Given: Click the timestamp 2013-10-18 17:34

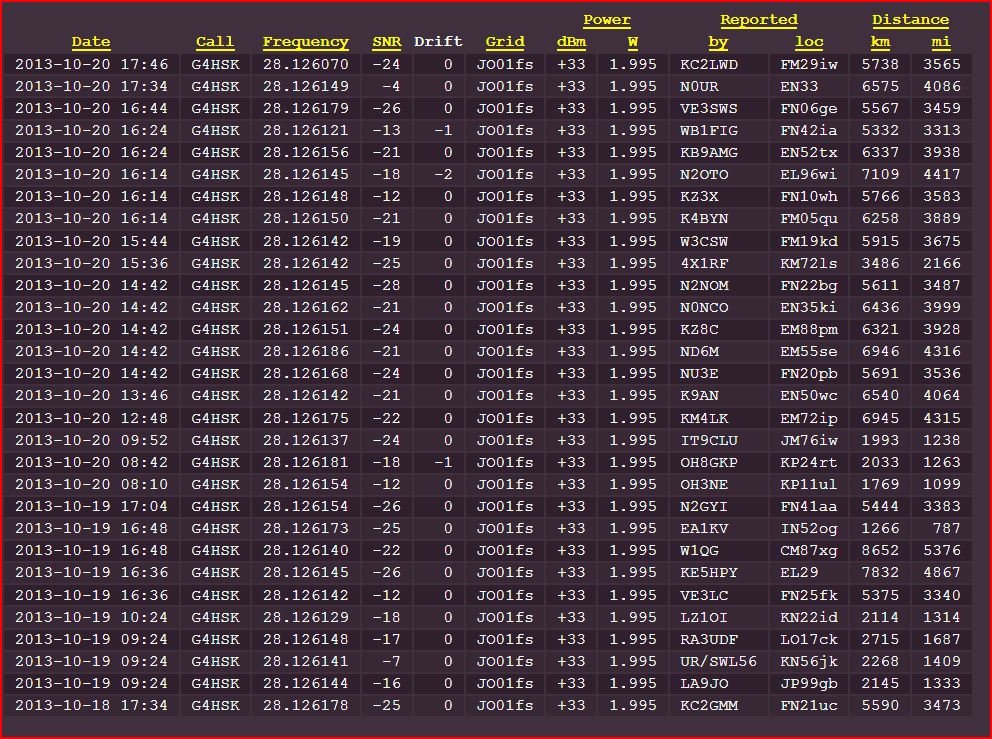Looking at the screenshot, I should 91,705.
